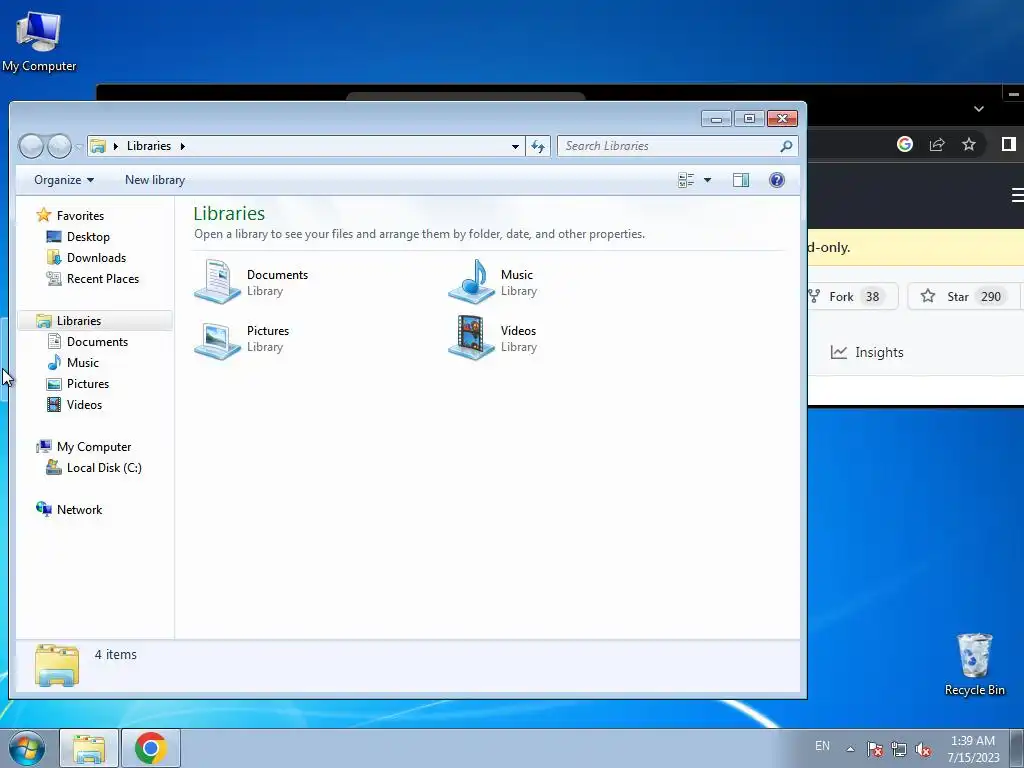Click the network tray icon

point(899,749)
